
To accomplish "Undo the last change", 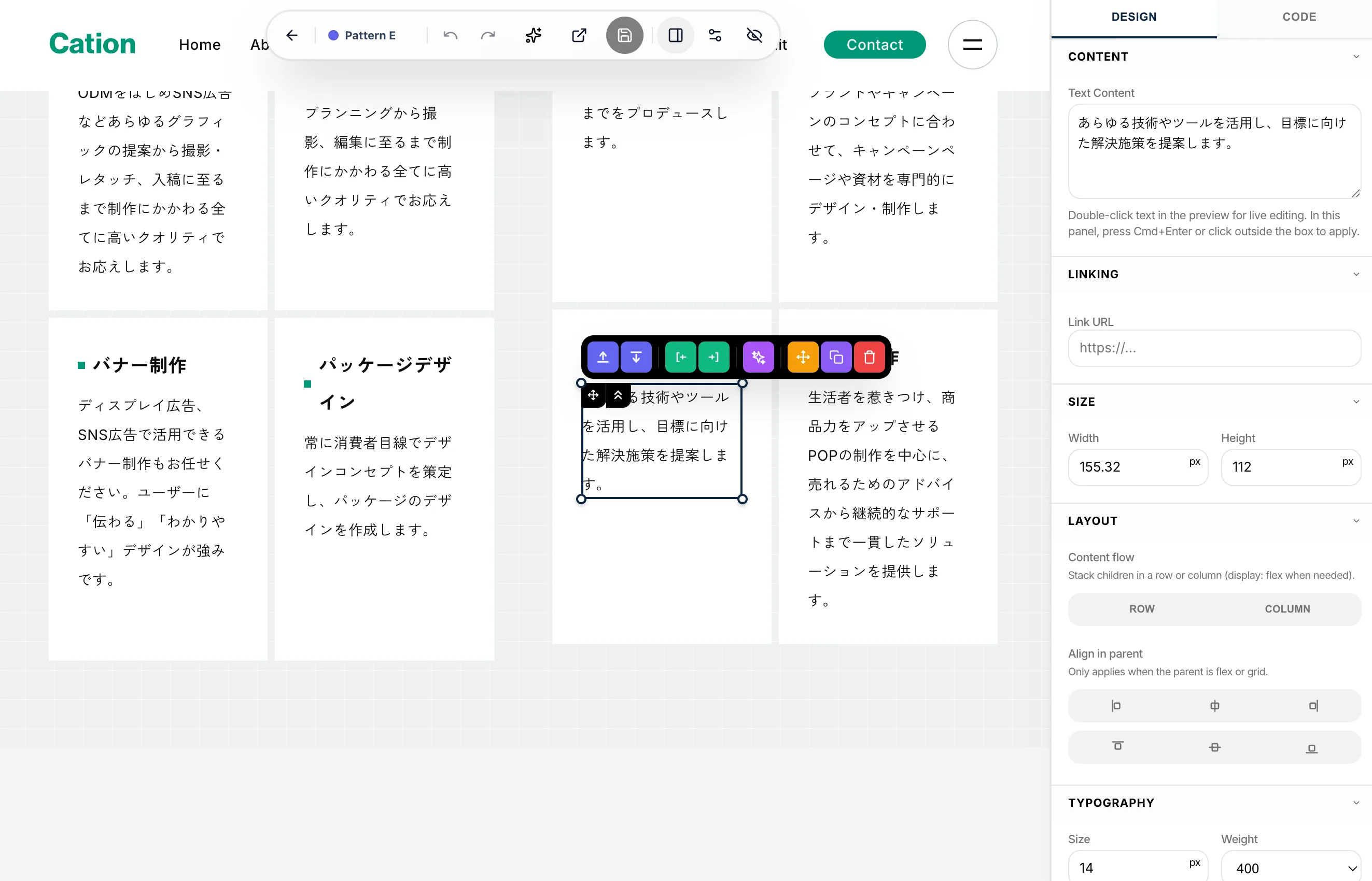I will (451, 35).
